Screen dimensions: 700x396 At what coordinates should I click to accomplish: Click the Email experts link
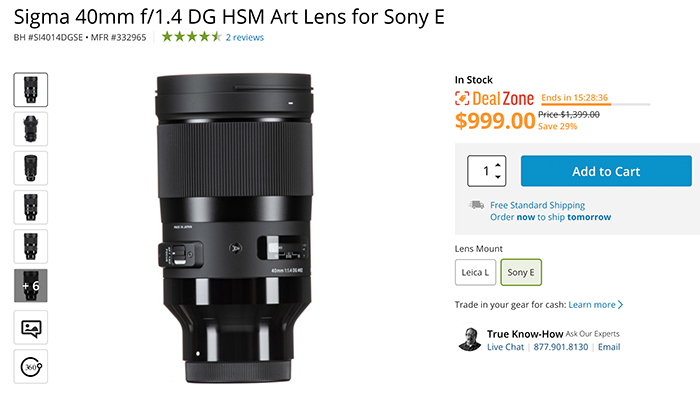click(x=609, y=347)
